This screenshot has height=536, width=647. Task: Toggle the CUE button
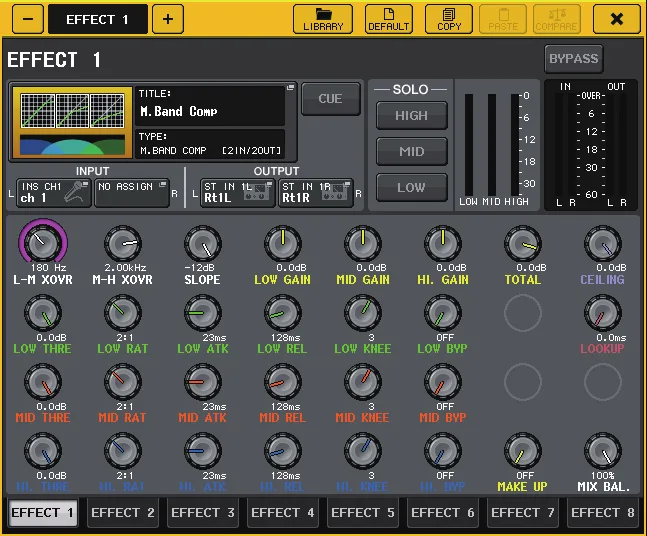click(331, 99)
